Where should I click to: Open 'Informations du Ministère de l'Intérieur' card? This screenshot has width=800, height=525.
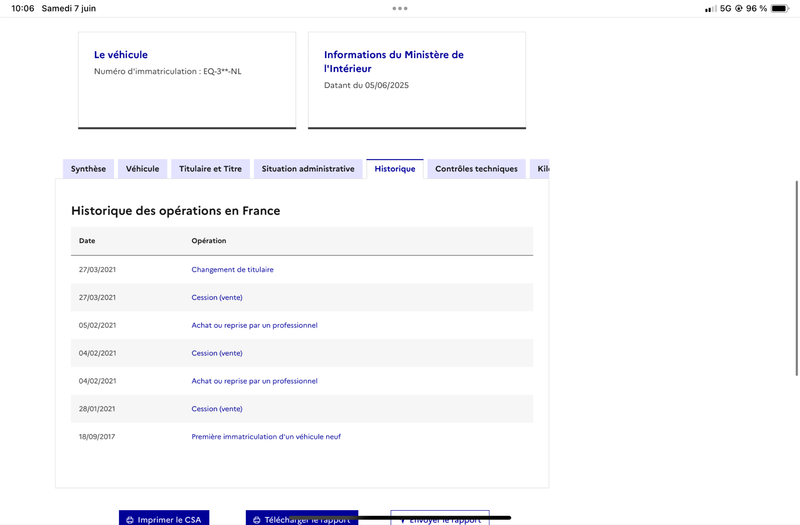pyautogui.click(x=394, y=61)
